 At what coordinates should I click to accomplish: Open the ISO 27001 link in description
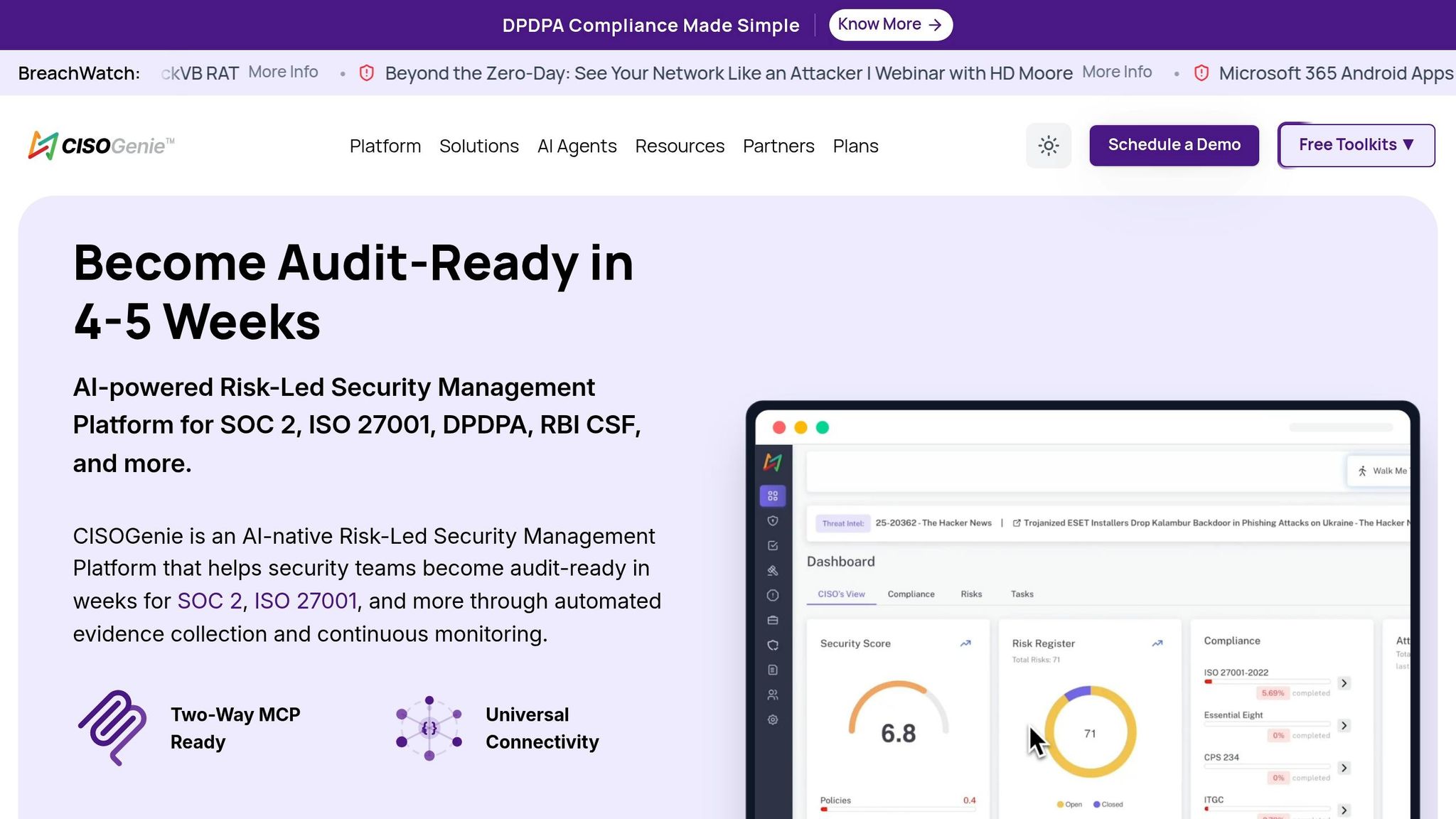click(306, 601)
